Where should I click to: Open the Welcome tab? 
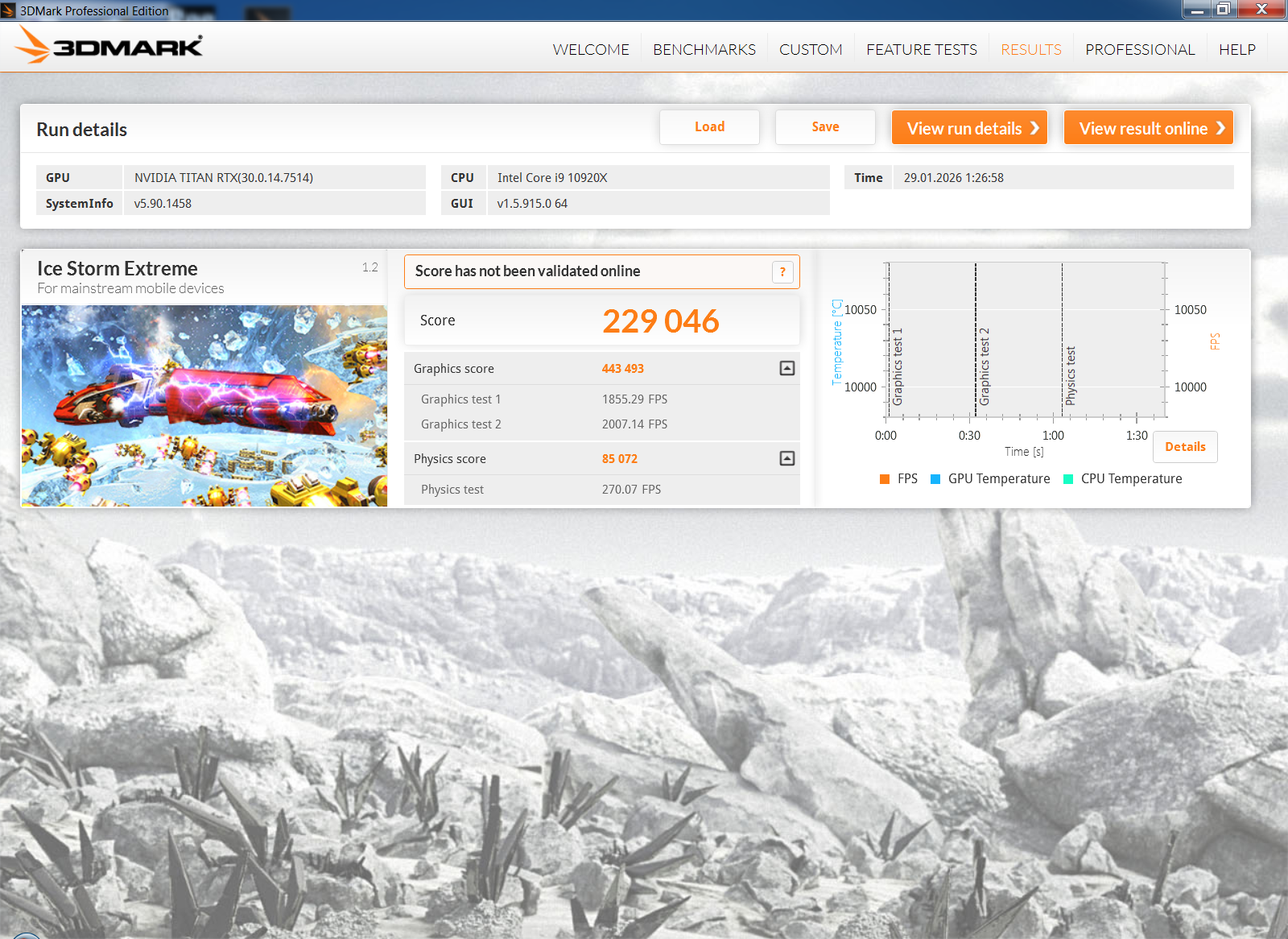[x=591, y=50]
